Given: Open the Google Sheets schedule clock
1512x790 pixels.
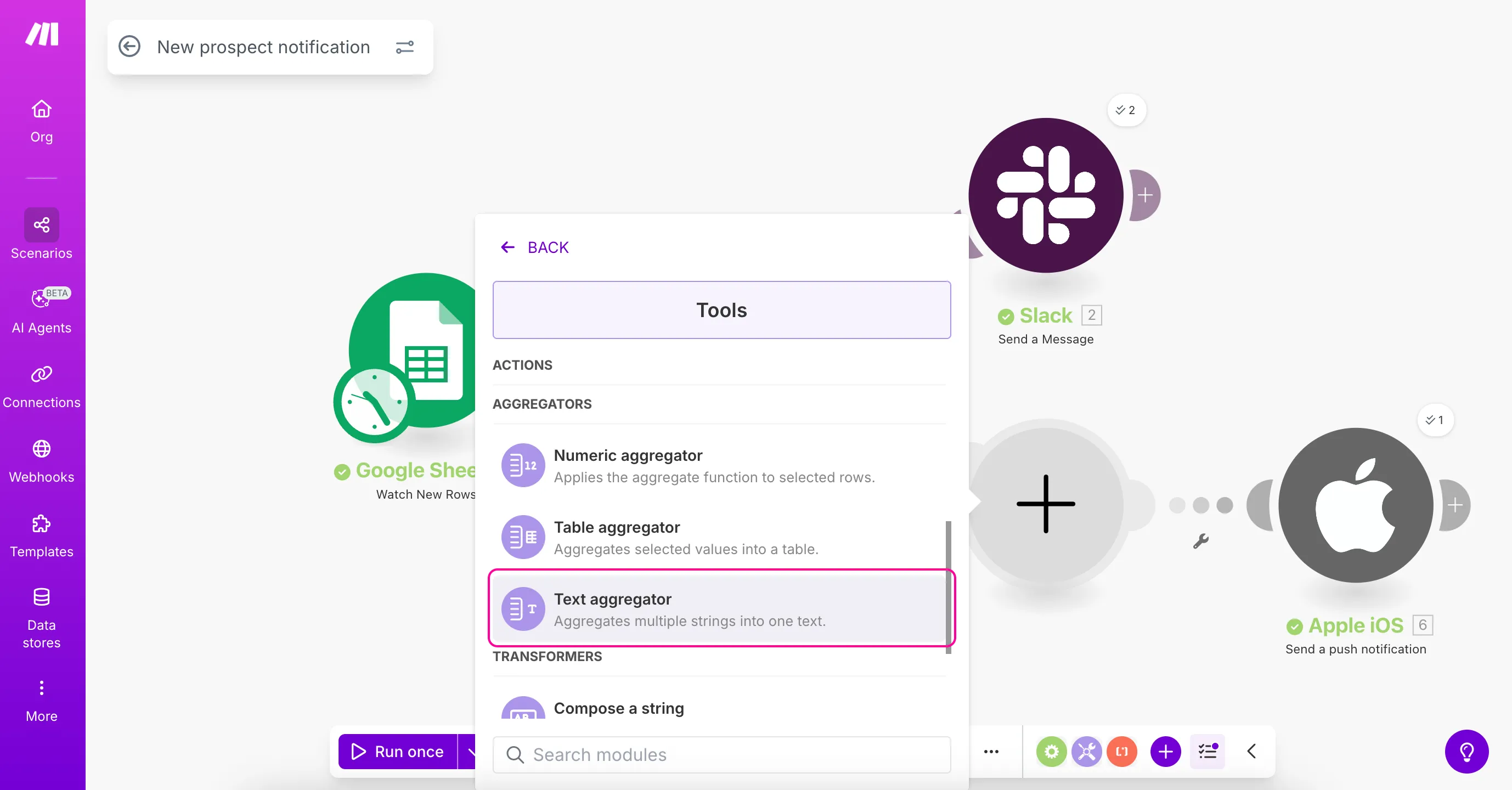Looking at the screenshot, I should tap(375, 403).
